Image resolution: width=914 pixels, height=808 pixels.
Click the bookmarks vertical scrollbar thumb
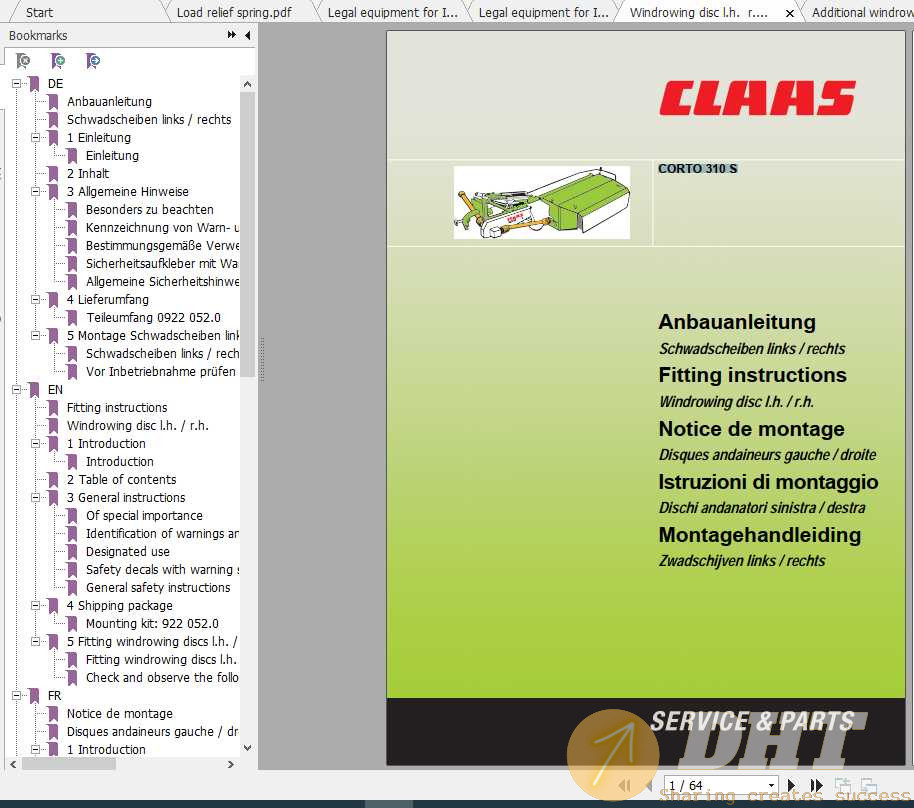247,234
